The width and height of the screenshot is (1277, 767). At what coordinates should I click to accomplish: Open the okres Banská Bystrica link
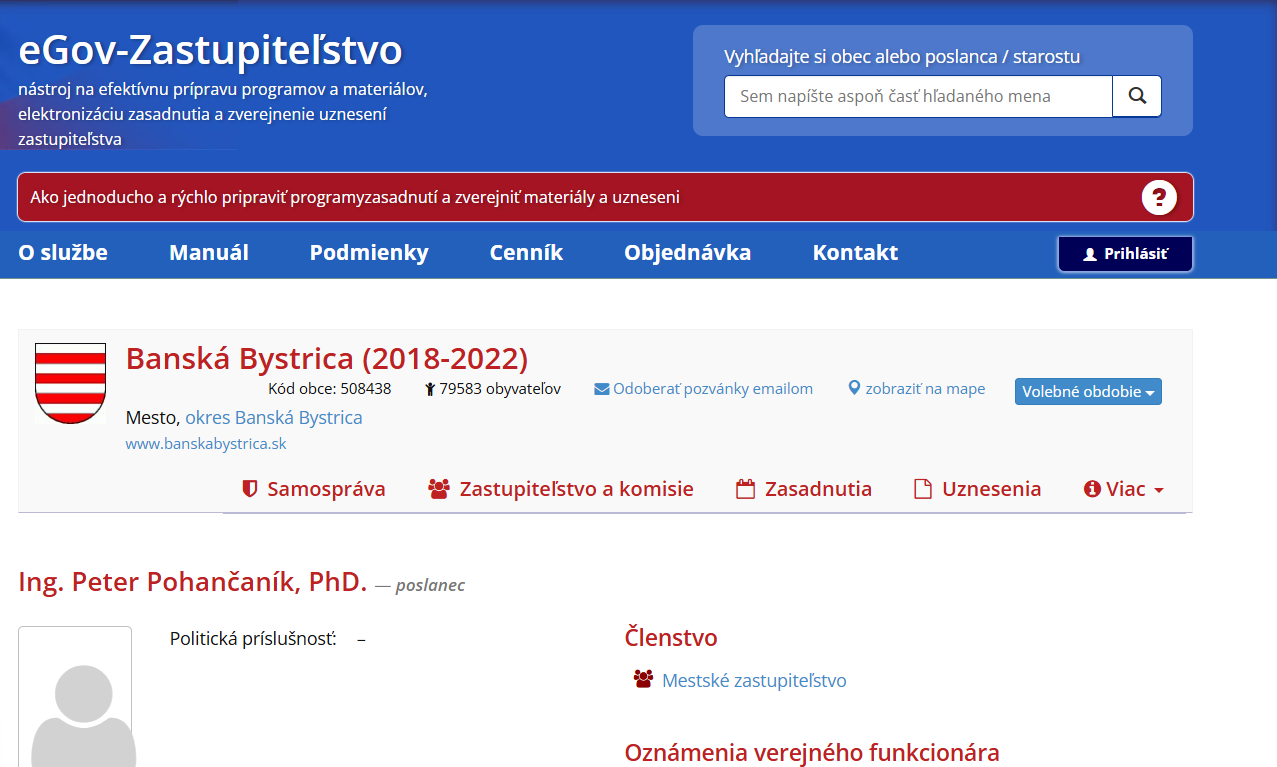(274, 417)
